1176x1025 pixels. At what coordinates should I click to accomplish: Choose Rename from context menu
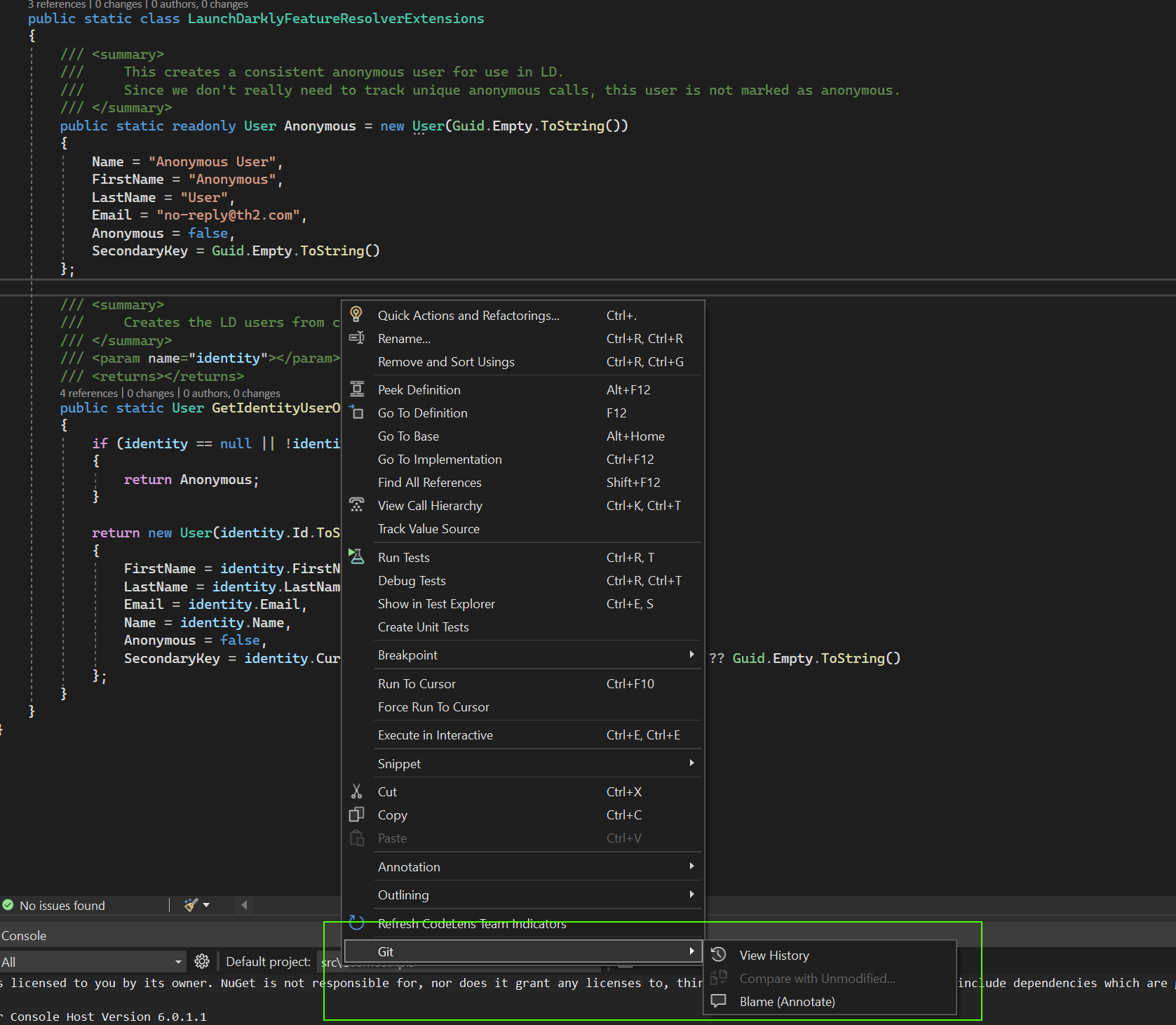point(522,339)
